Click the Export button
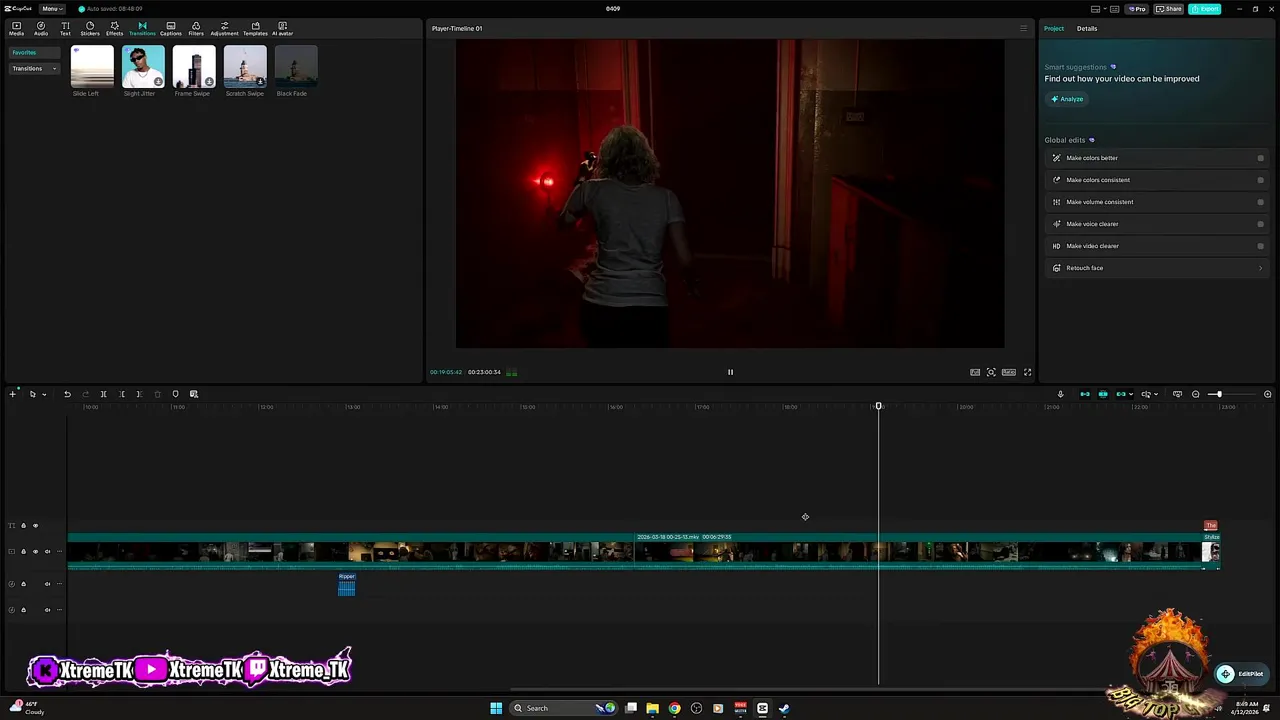1280x720 pixels. pos(1205,9)
